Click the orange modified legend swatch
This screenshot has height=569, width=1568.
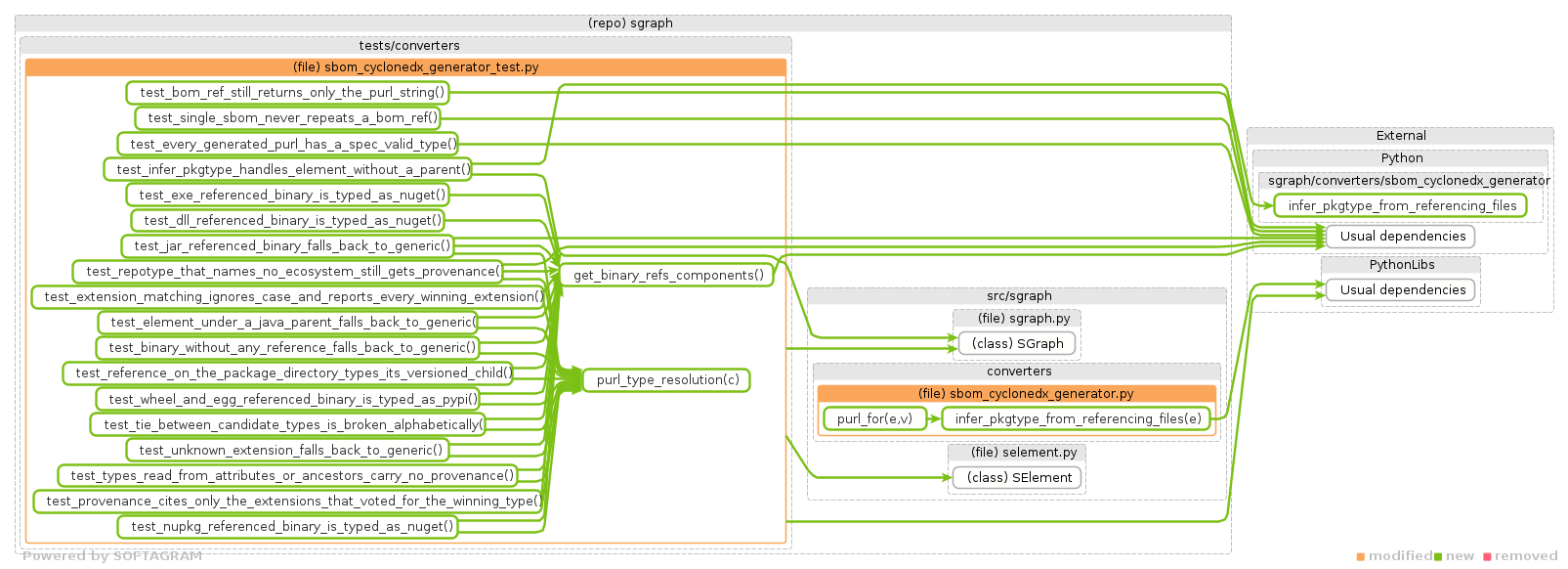click(x=1361, y=556)
